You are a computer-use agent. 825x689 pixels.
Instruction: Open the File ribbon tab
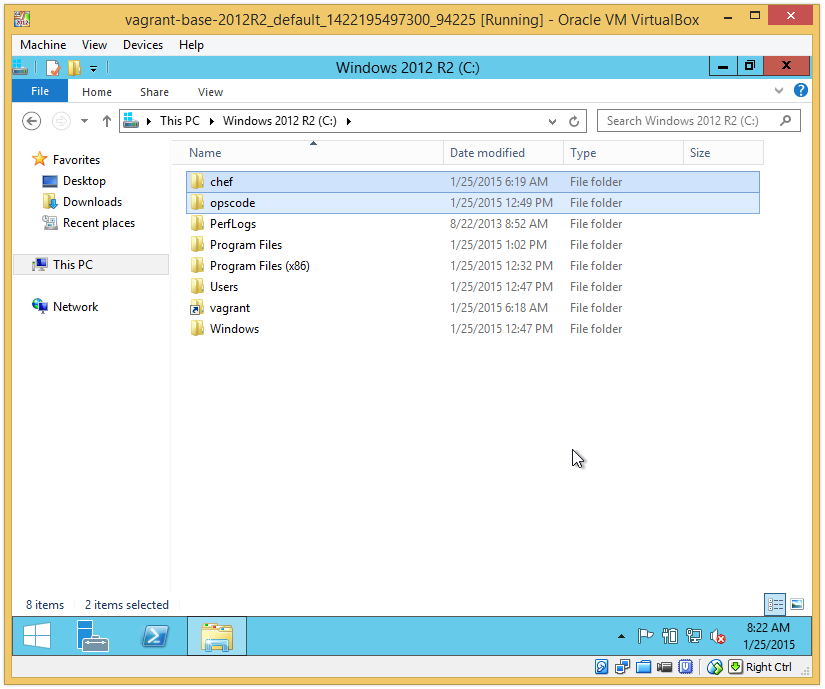40,91
